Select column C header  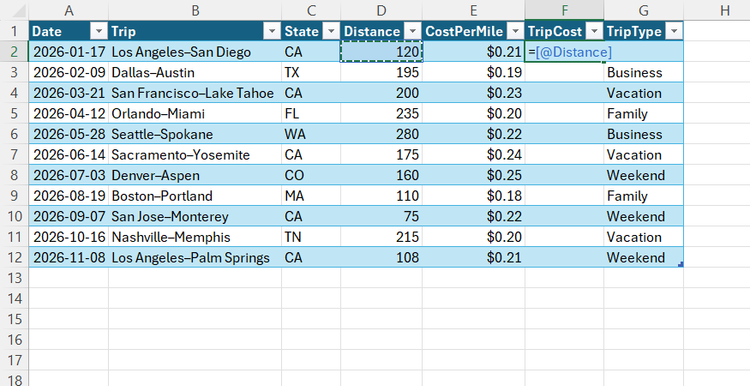tap(311, 10)
